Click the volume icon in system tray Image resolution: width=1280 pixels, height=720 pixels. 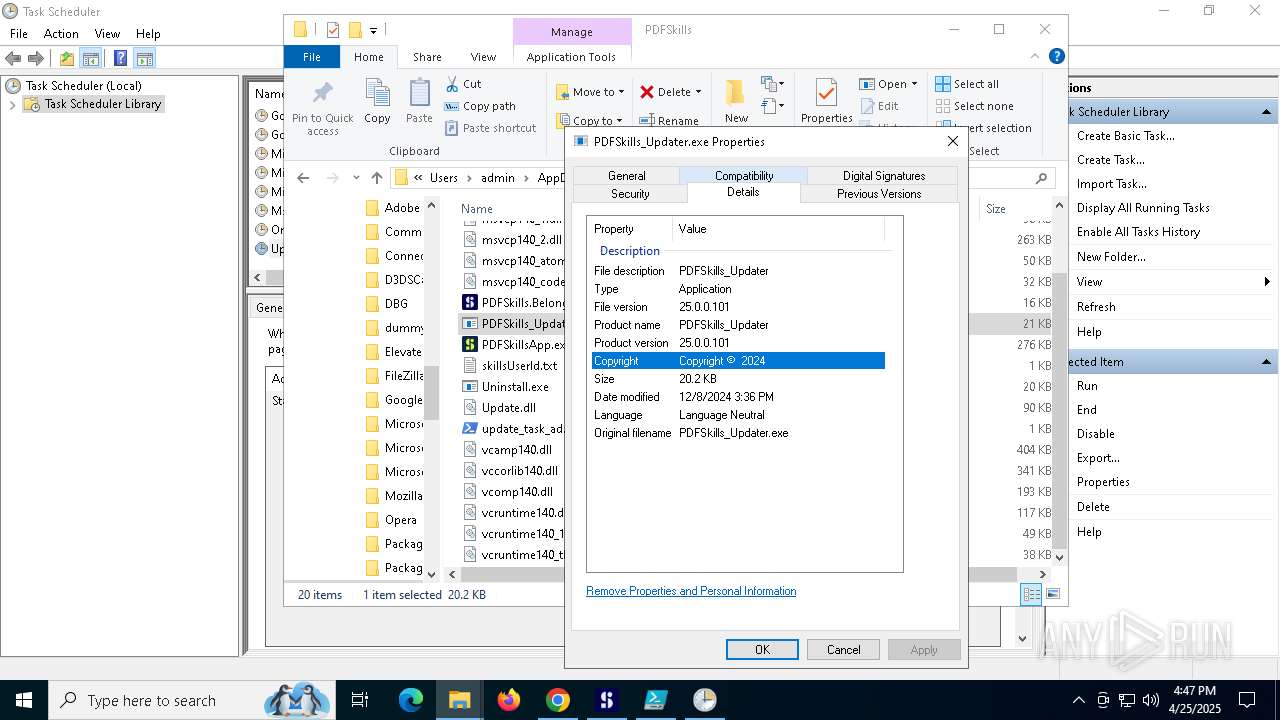1151,700
